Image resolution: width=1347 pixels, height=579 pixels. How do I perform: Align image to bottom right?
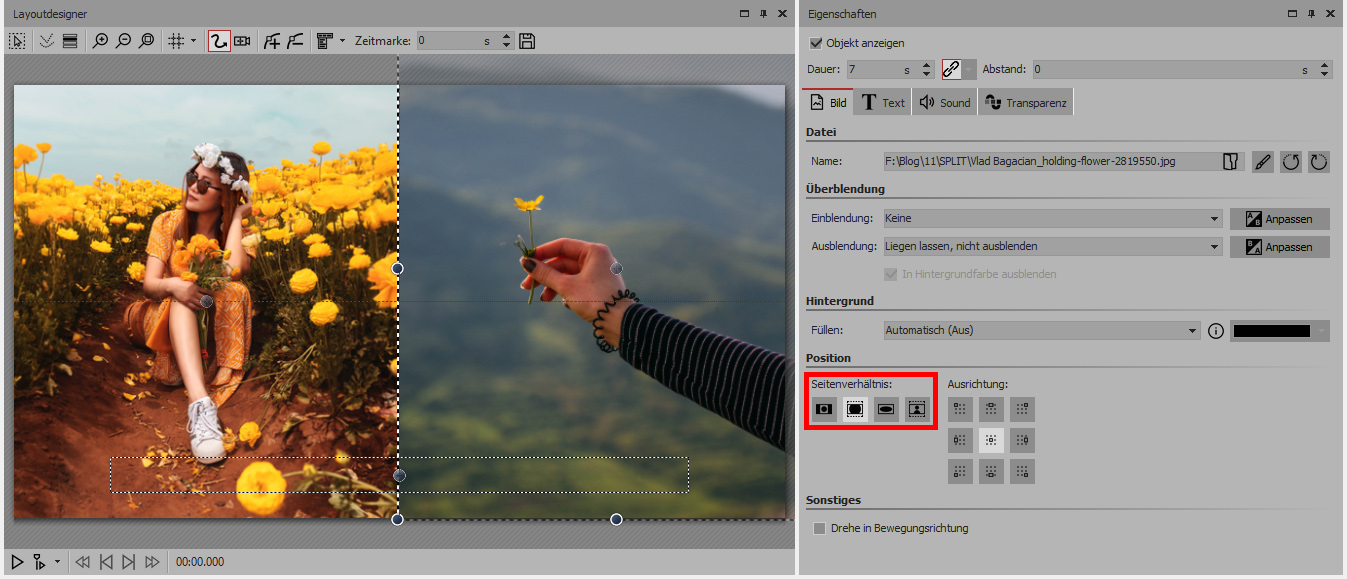point(1022,471)
